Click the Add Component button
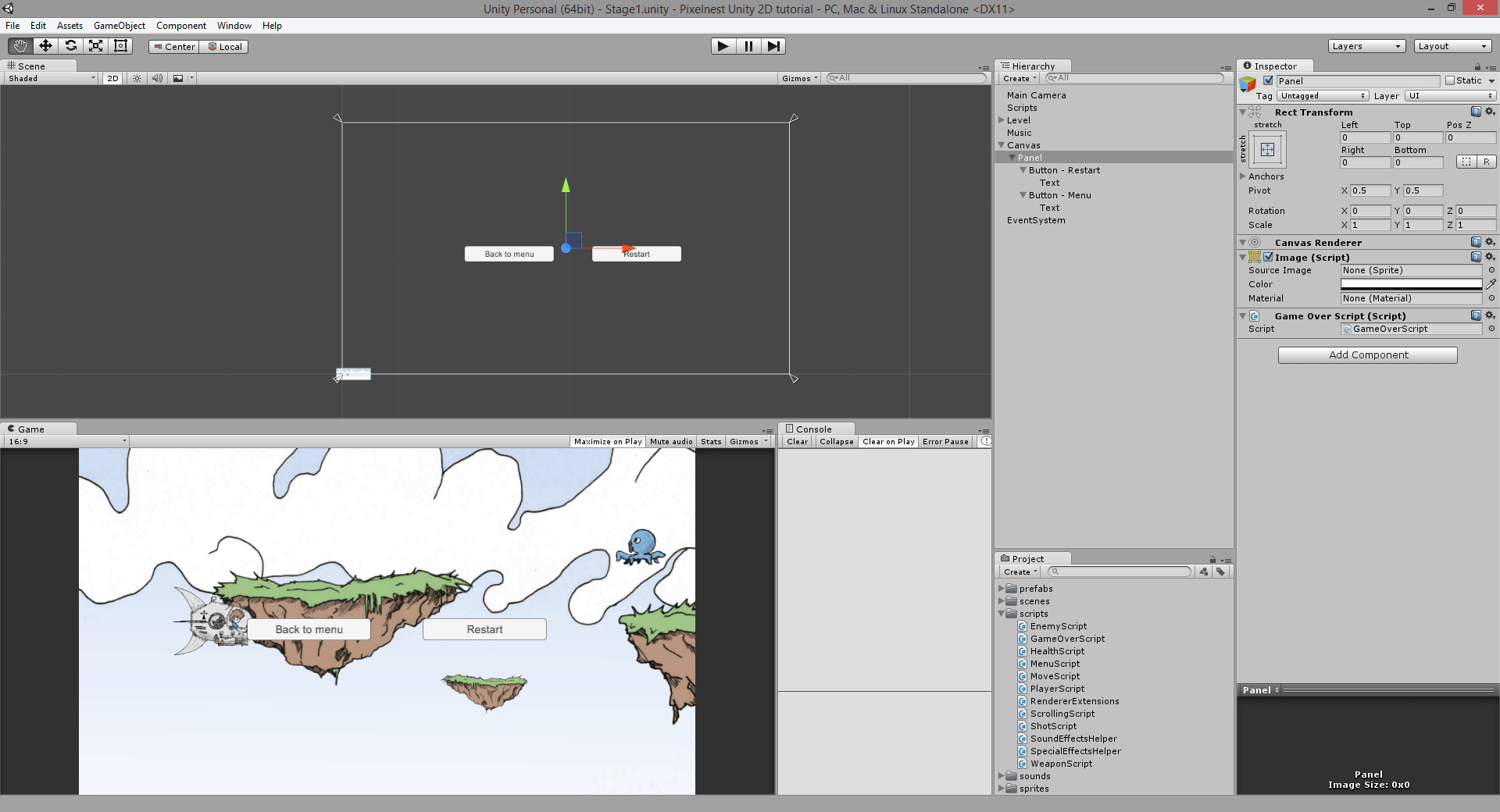Screen dimensions: 1500x812 click(1368, 354)
